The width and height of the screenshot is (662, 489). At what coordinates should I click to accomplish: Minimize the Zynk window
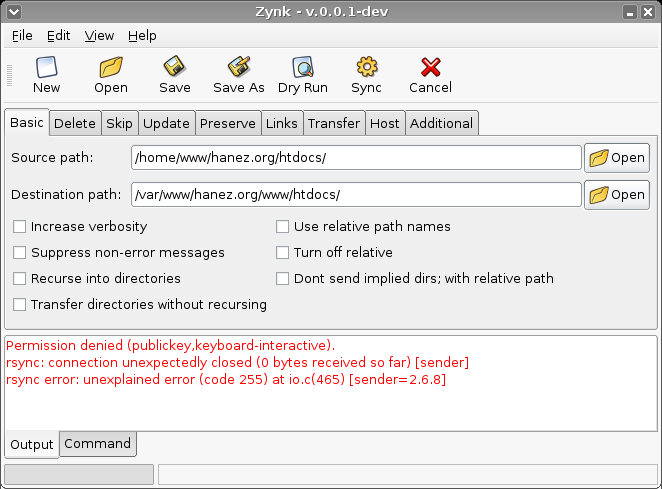pos(630,12)
